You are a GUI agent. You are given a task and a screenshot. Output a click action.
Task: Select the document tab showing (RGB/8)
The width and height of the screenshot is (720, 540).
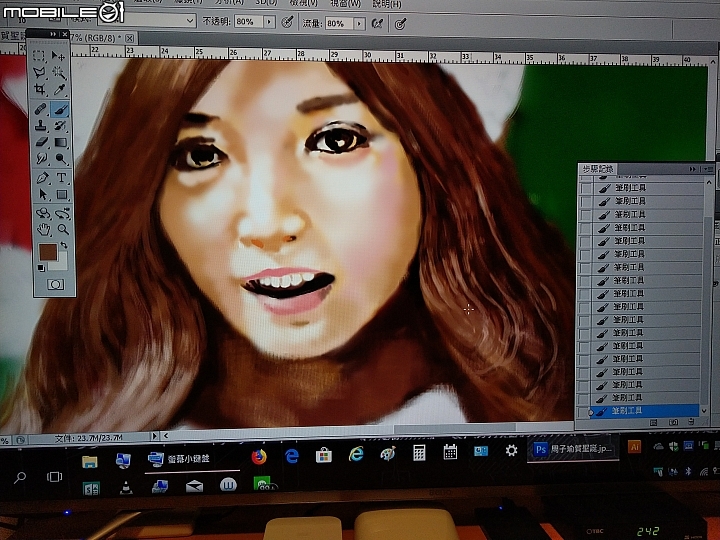[x=96, y=38]
